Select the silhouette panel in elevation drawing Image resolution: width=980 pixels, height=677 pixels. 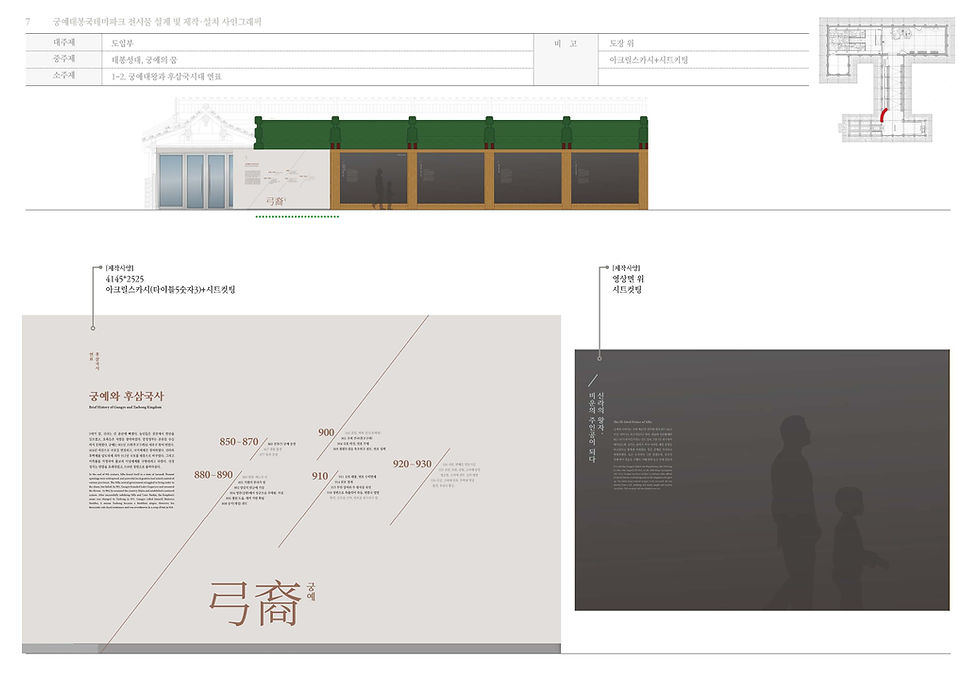click(x=374, y=178)
